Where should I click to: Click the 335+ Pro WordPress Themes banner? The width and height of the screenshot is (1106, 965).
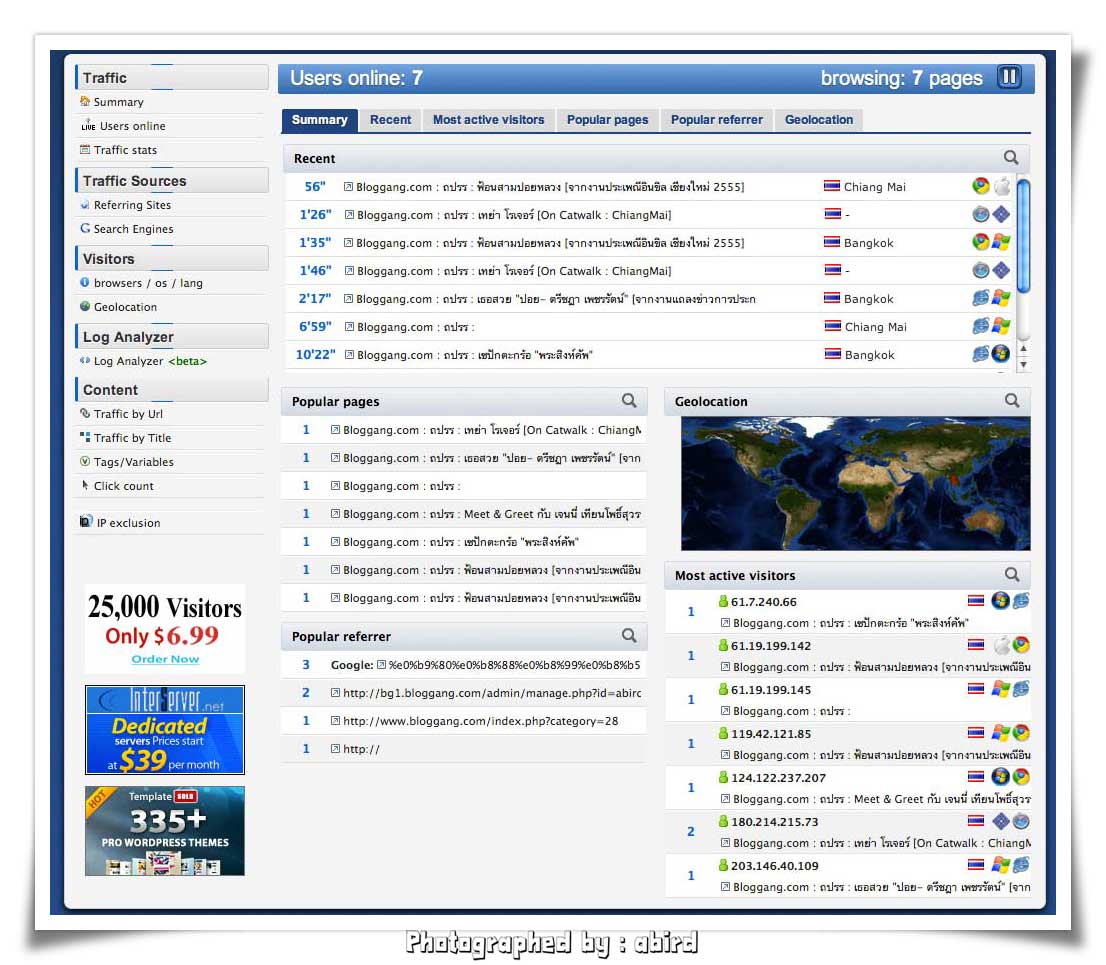click(165, 831)
